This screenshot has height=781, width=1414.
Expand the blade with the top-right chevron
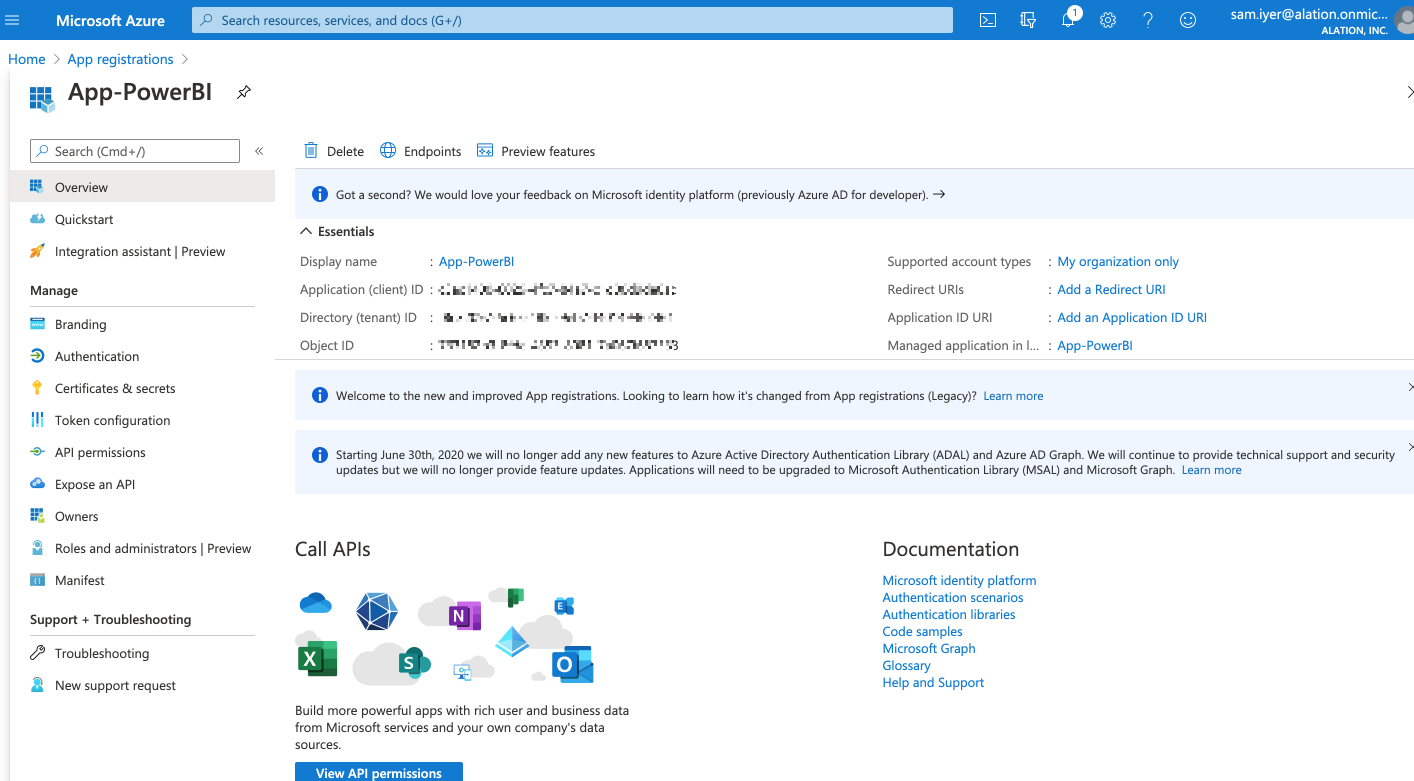(1409, 92)
